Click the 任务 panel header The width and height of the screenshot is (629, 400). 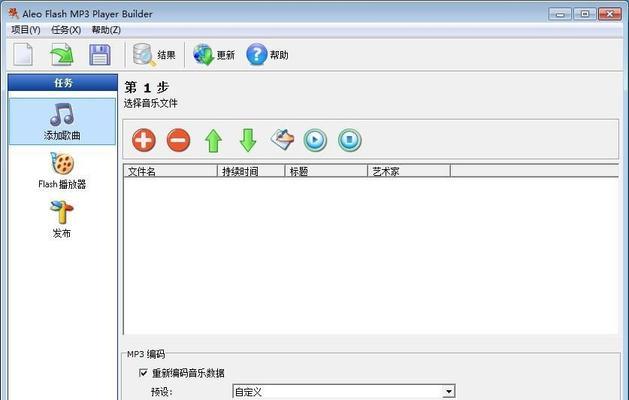[x=63, y=83]
